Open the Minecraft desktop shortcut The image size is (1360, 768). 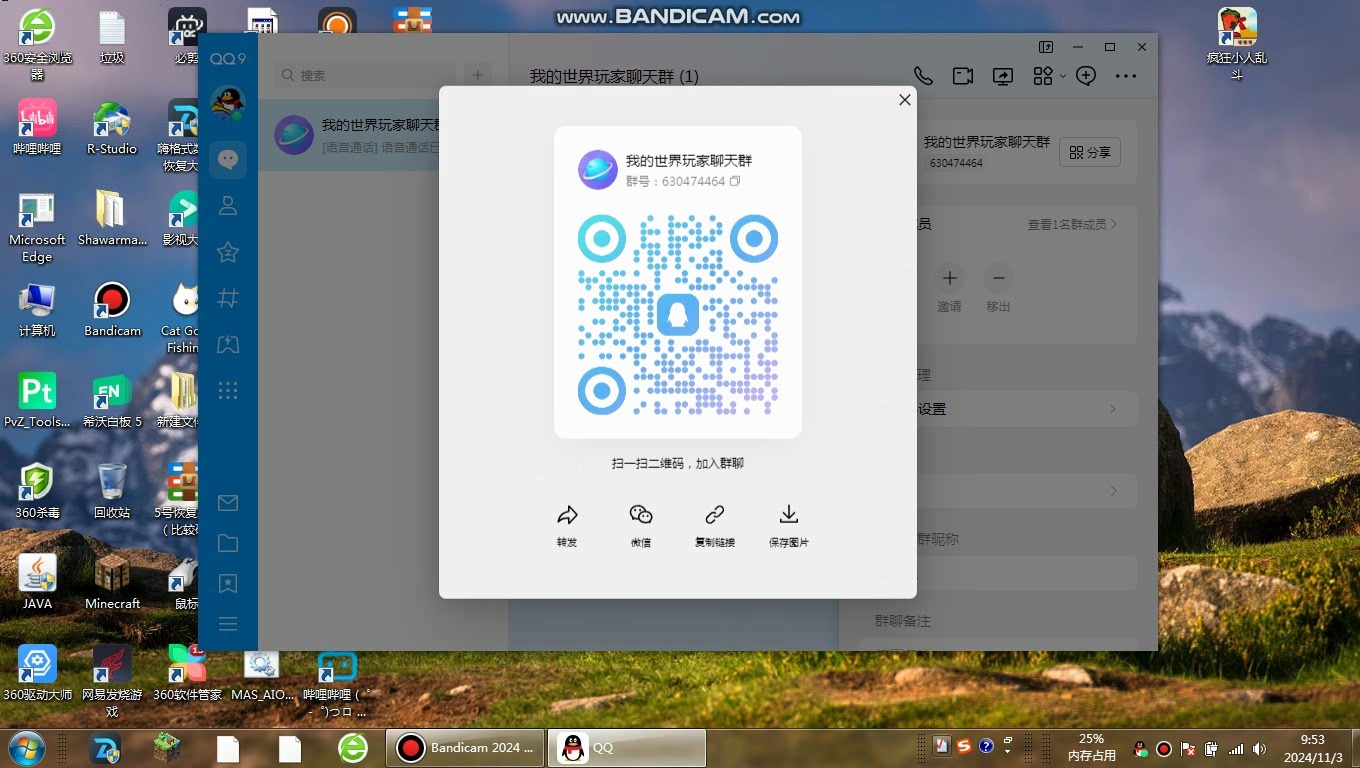112,582
